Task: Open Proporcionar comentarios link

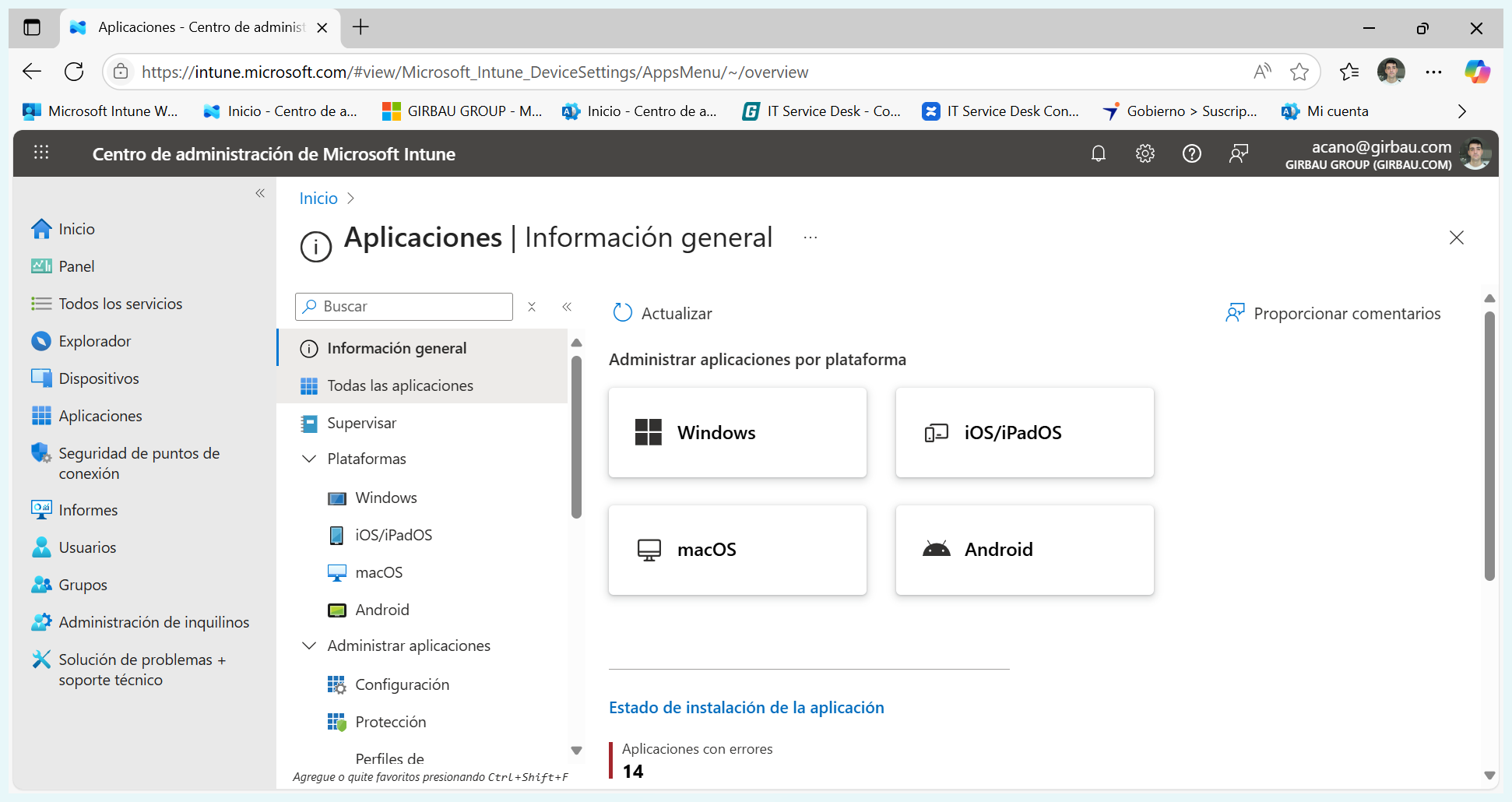Action: pos(1347,313)
